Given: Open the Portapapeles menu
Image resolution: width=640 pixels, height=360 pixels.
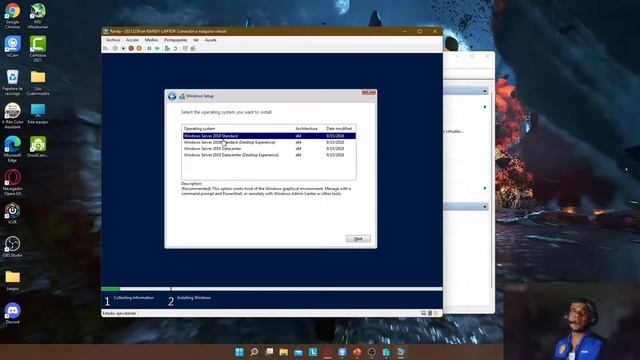Looking at the screenshot, I should tap(175, 40).
